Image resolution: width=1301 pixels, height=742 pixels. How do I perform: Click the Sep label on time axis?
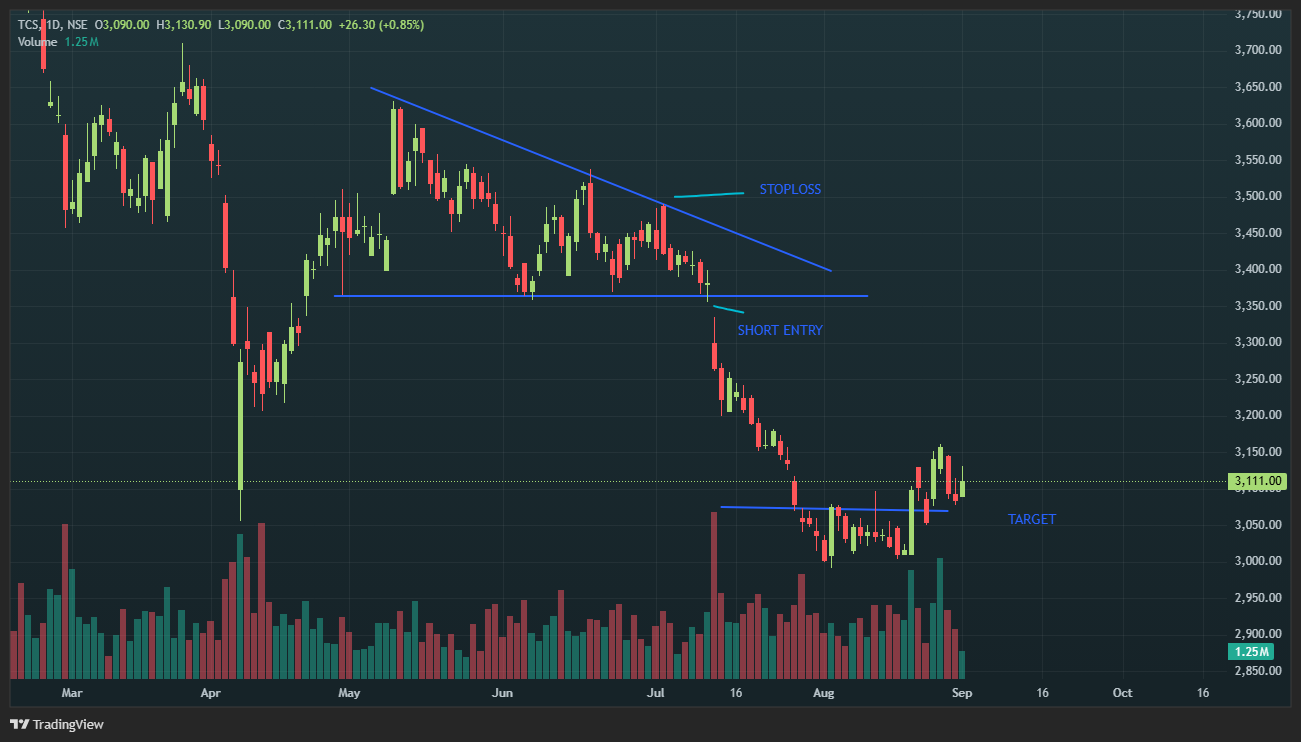(x=961, y=692)
